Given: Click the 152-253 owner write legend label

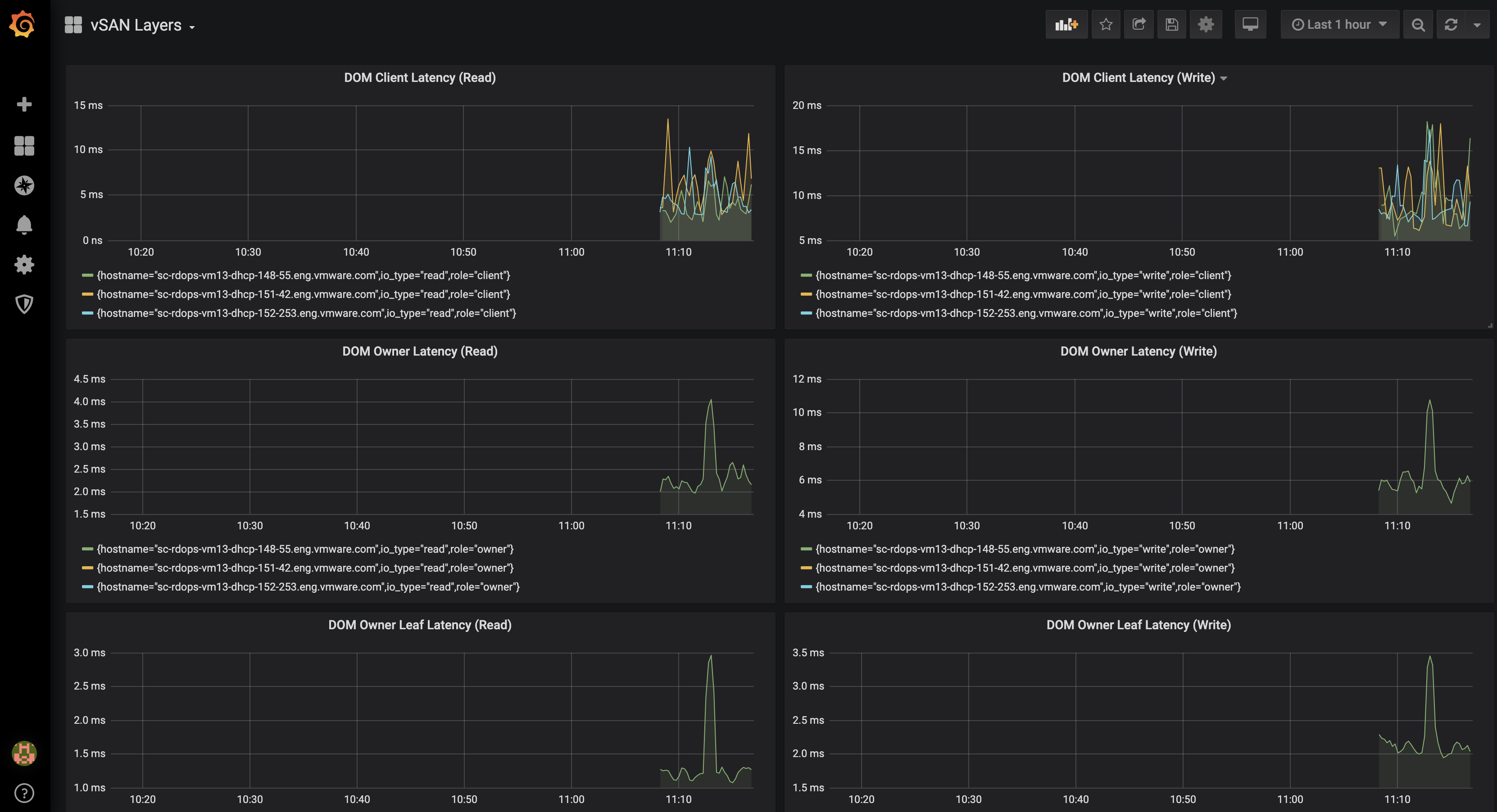Looking at the screenshot, I should 1028,586.
